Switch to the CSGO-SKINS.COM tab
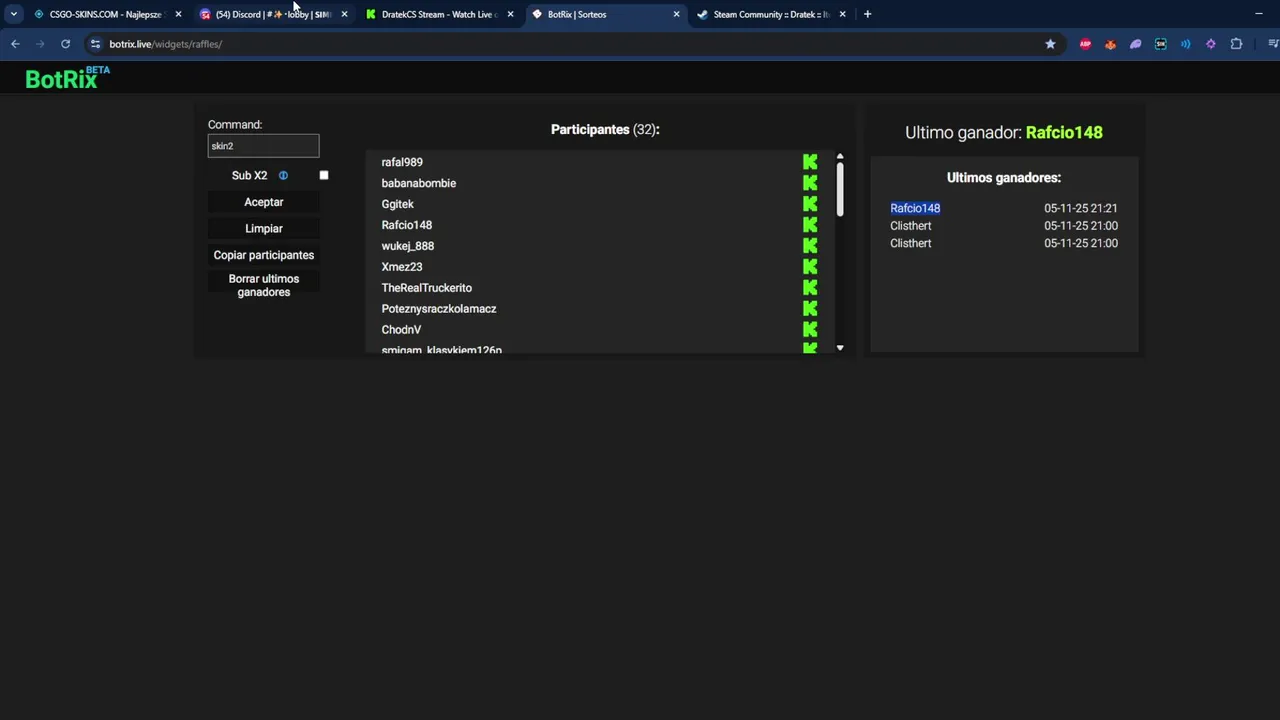The image size is (1280, 720). click(x=105, y=14)
